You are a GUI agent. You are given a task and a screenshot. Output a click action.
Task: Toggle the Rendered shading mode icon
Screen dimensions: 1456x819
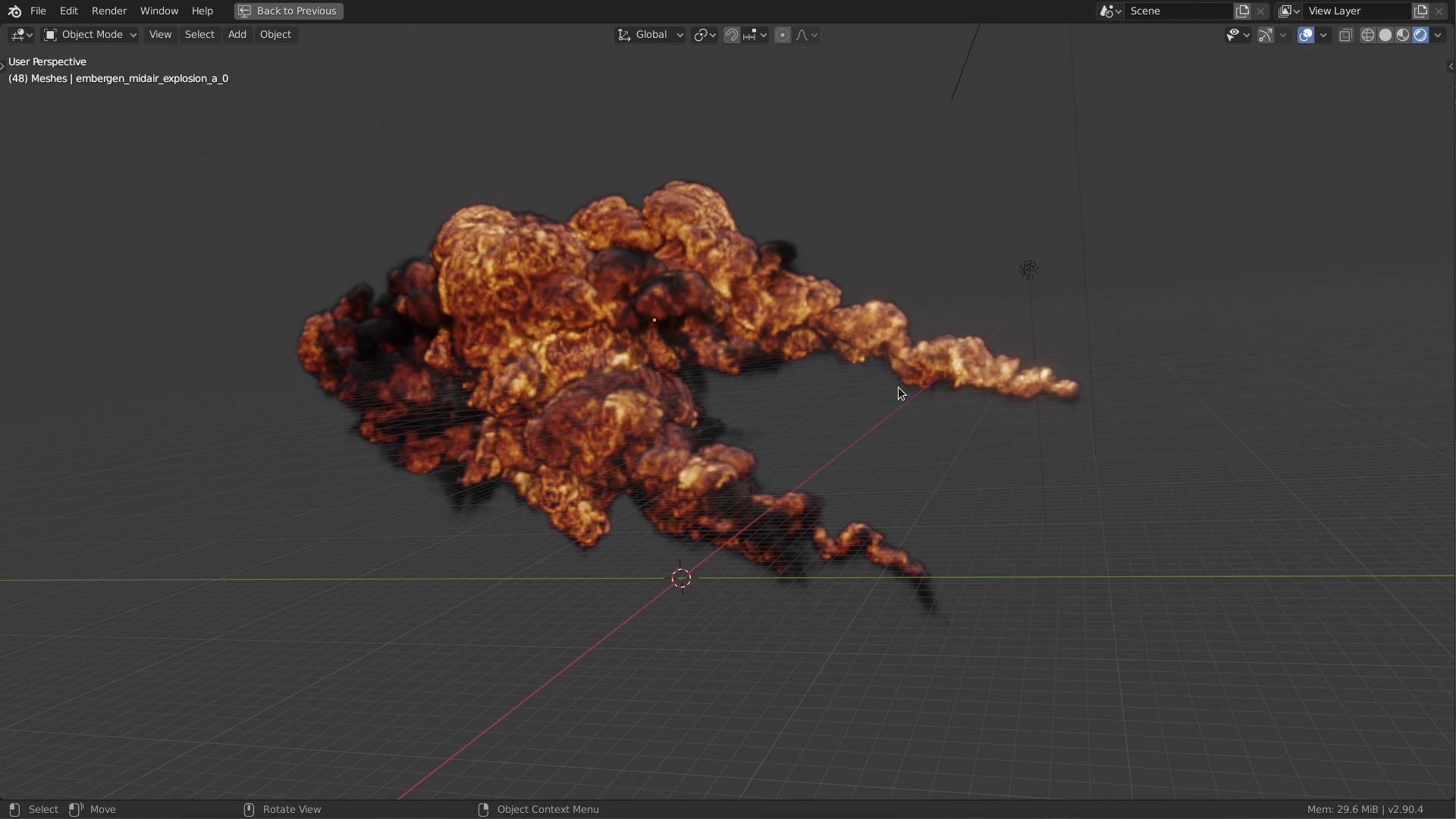[1419, 34]
